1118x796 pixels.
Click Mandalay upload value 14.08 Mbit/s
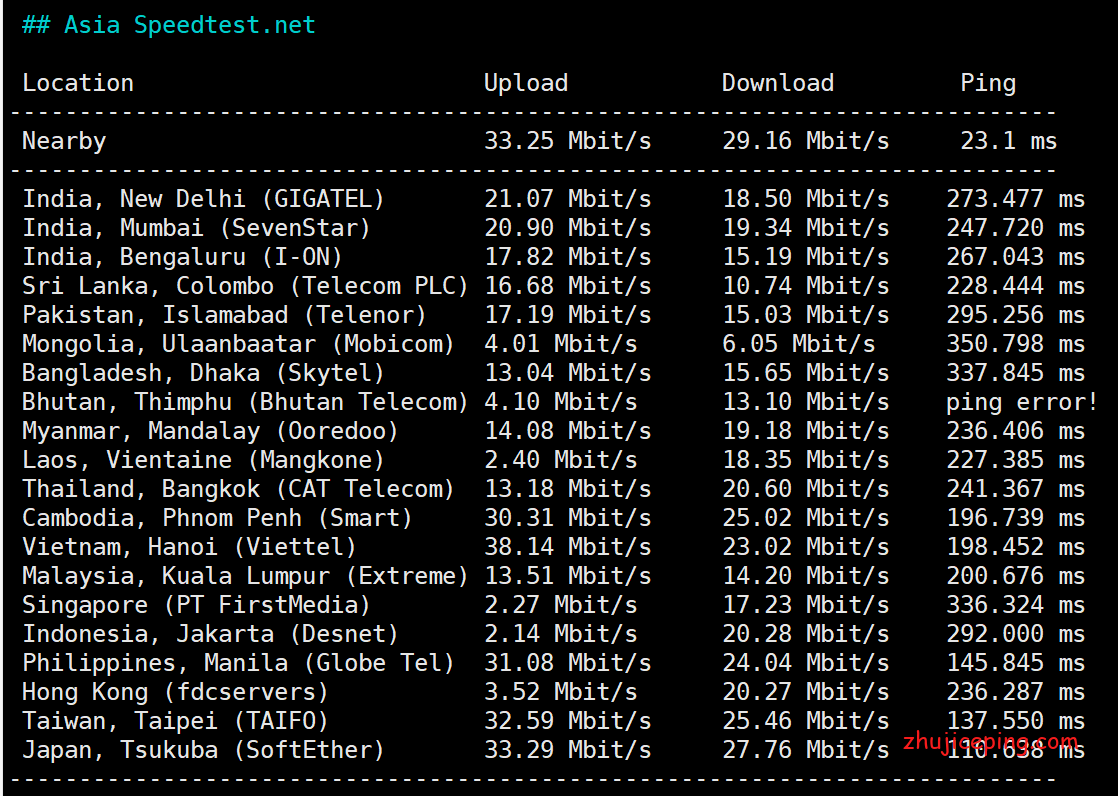click(x=568, y=431)
